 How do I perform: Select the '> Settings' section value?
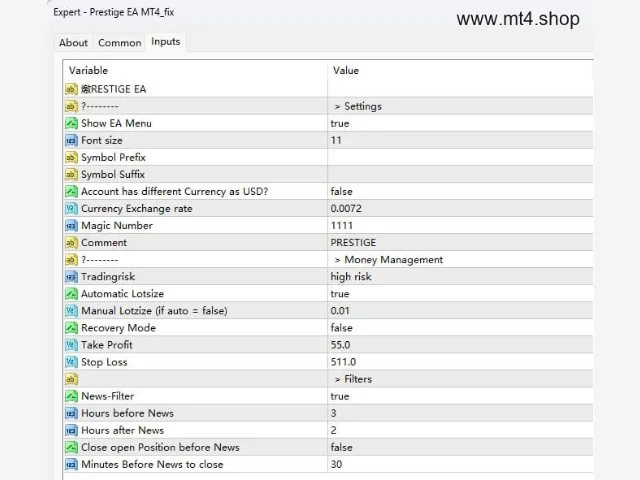point(358,107)
